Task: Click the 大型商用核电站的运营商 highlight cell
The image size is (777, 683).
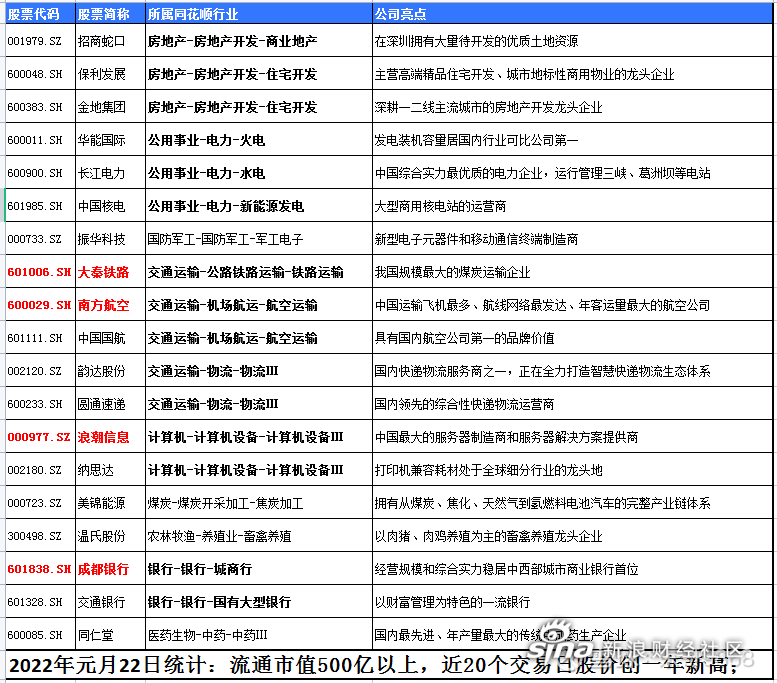Action: [x=572, y=206]
